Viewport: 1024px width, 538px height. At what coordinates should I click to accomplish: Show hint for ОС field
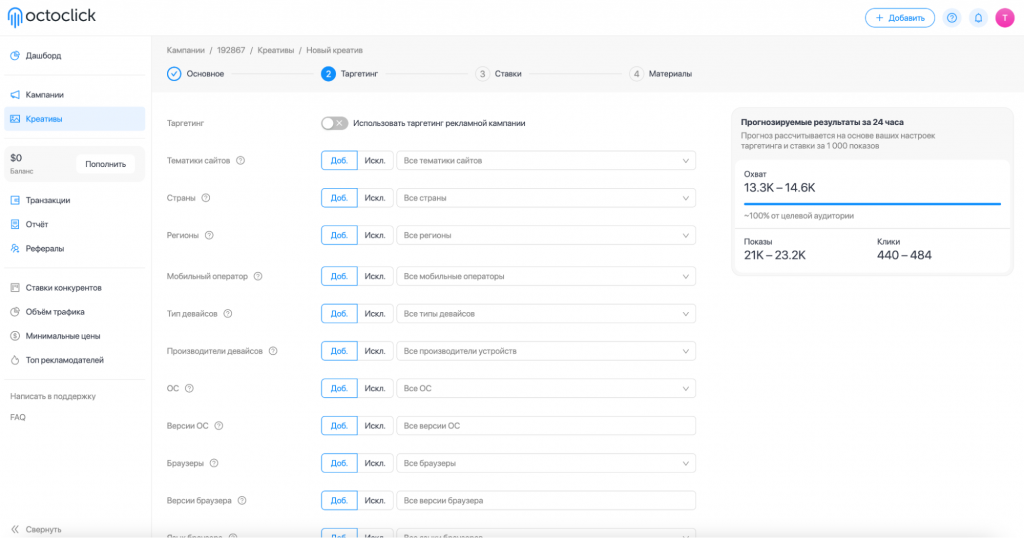tap(189, 388)
